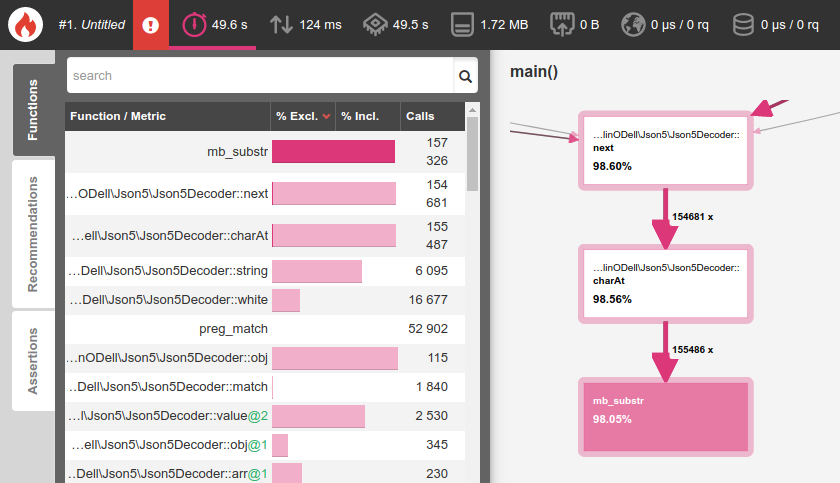The width and height of the screenshot is (840, 483).
Task: Switch to the Recommendations tab
Action: [33, 235]
